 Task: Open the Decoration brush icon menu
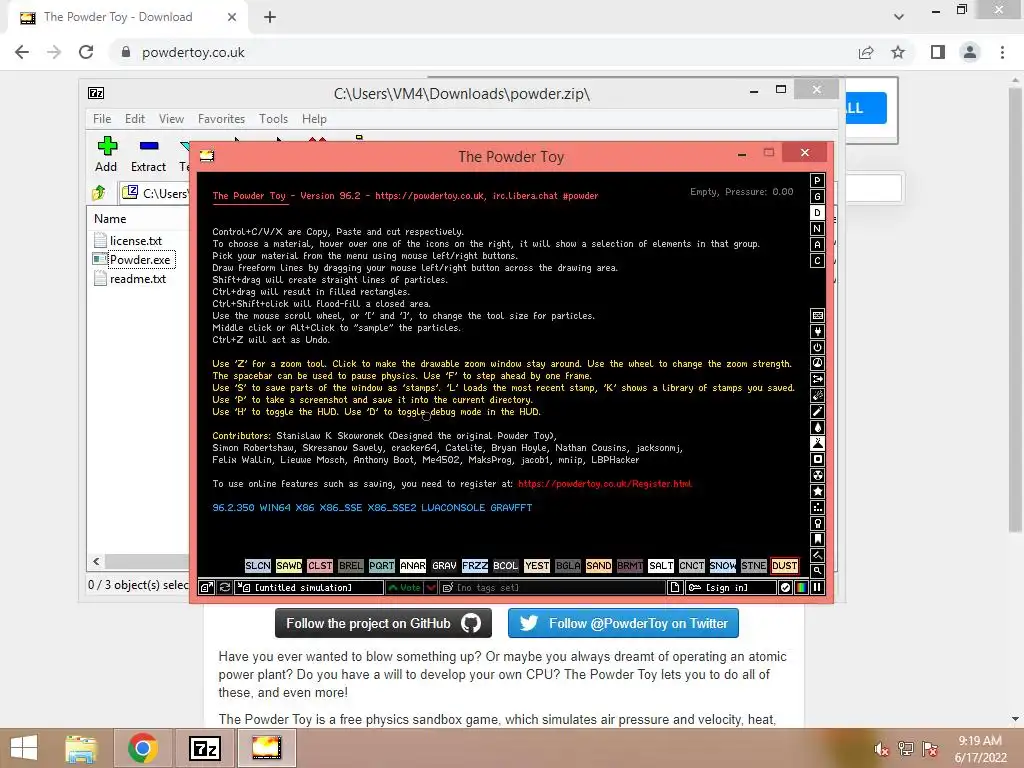(x=817, y=555)
